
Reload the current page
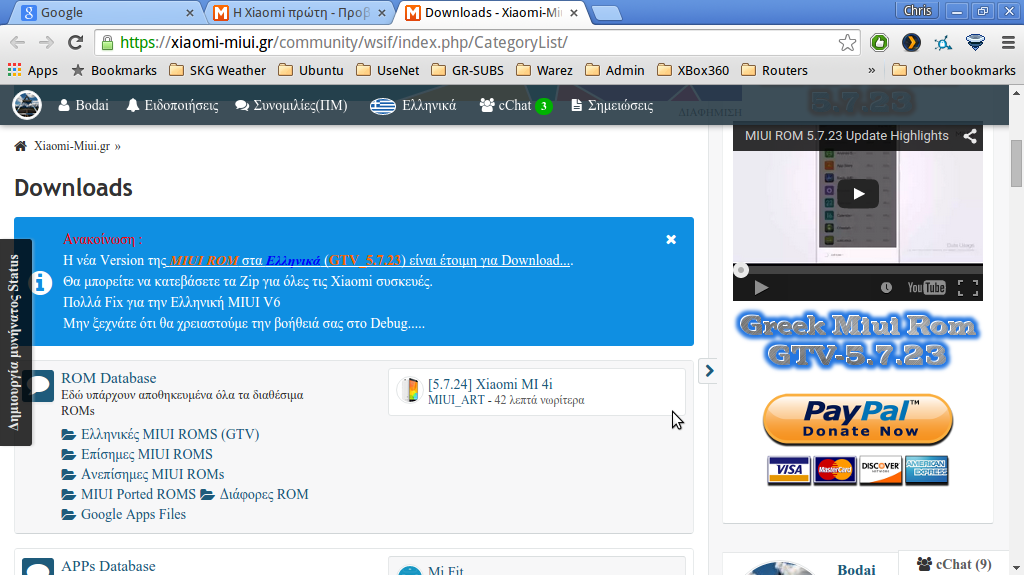76,42
